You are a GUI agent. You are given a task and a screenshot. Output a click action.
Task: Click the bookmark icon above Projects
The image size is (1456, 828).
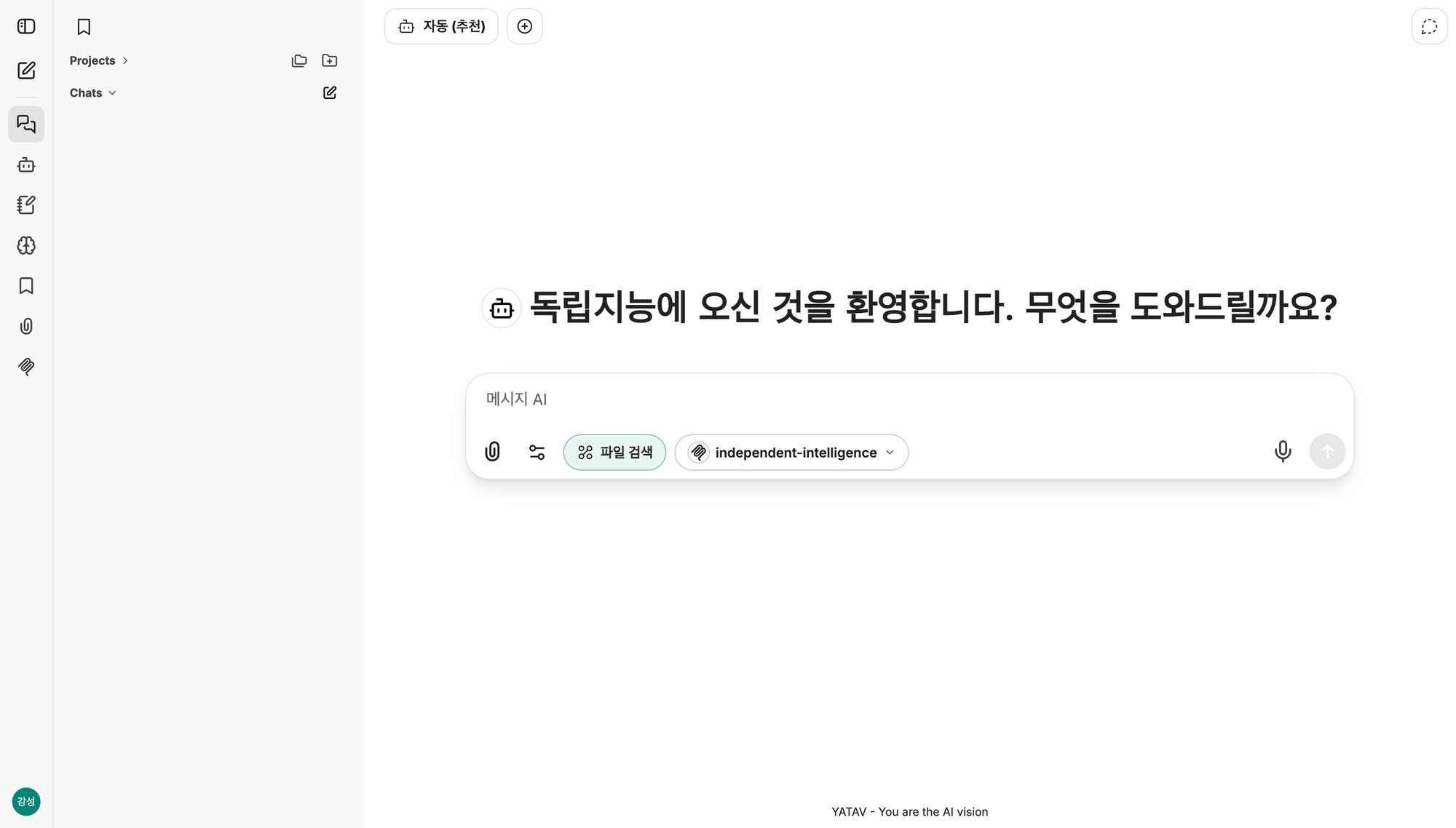tap(84, 27)
